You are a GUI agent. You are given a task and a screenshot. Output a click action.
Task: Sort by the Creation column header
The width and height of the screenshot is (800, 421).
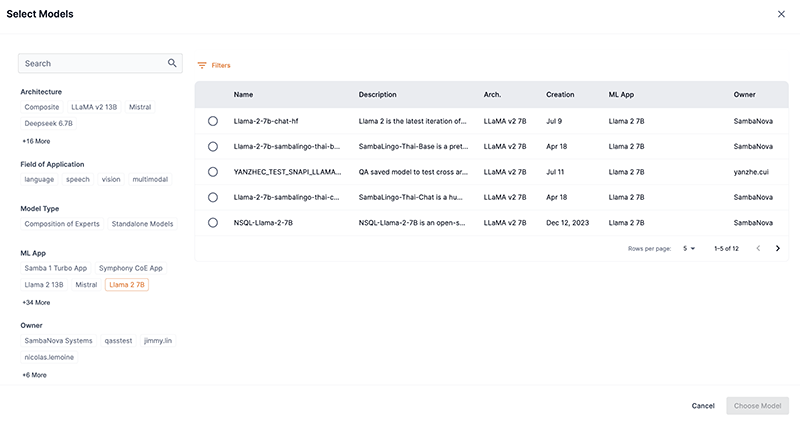point(560,95)
